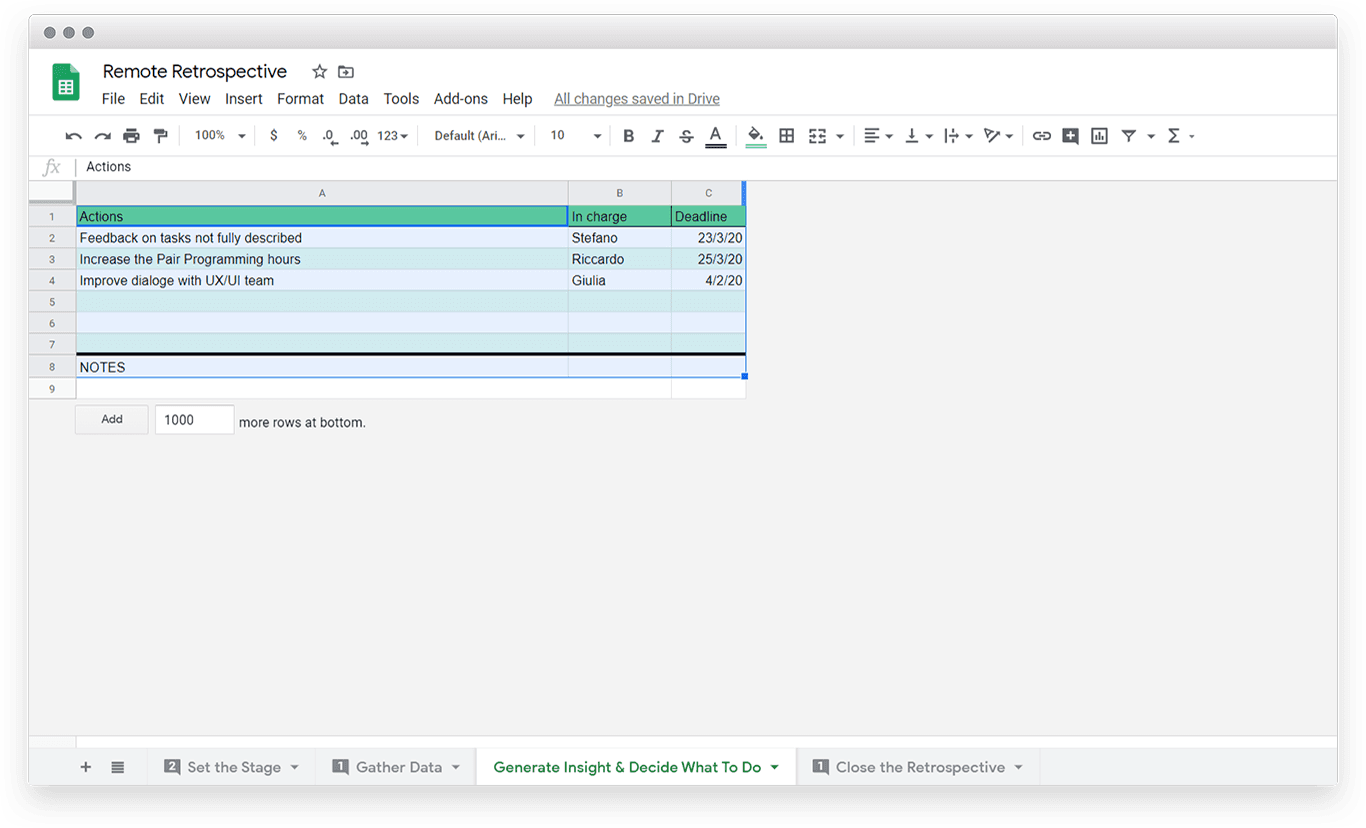Move document to a folder
Viewport: 1366px width, 828px height.
[x=346, y=72]
